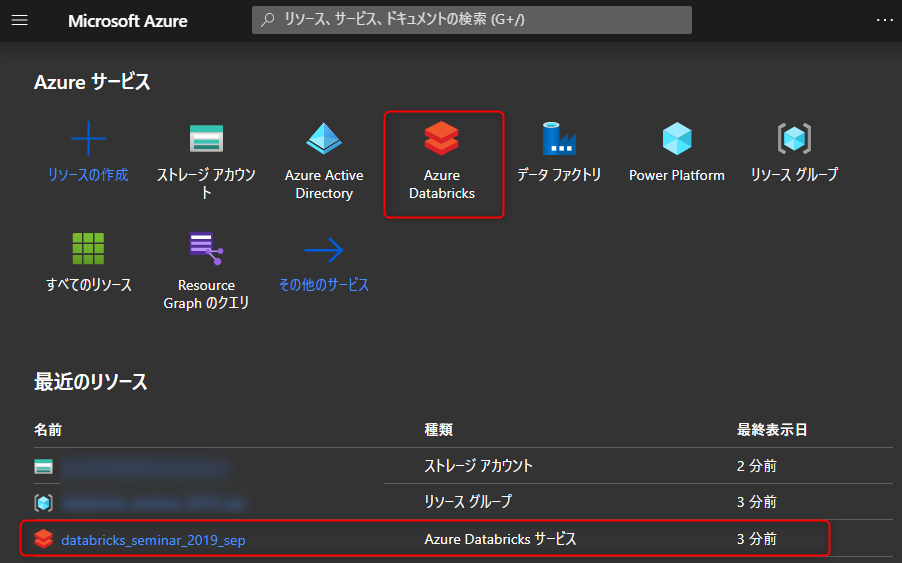Sort by the 種類 column header
902x563 pixels.
(438, 430)
